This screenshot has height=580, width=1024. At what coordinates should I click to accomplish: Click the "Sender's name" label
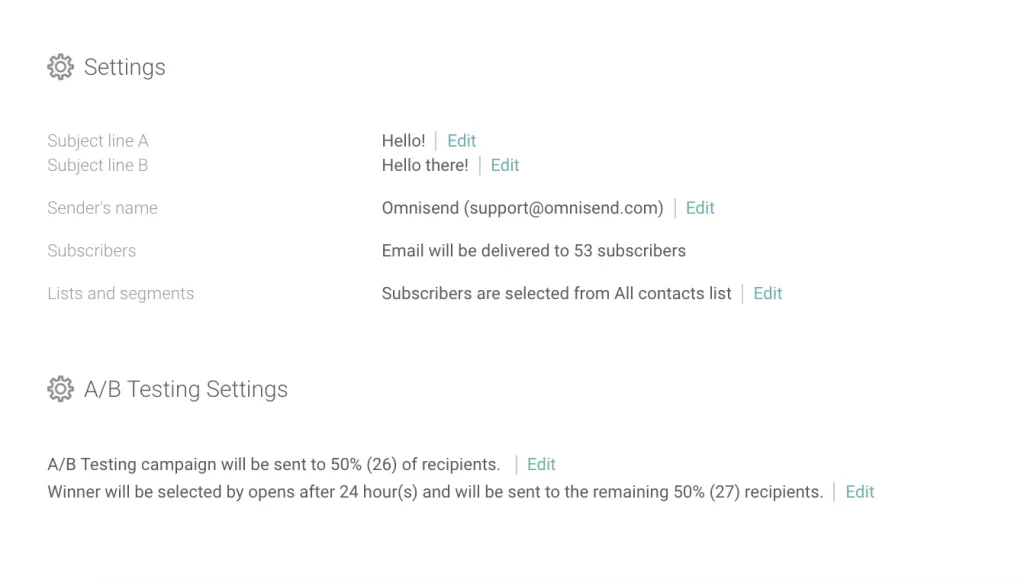coord(102,208)
